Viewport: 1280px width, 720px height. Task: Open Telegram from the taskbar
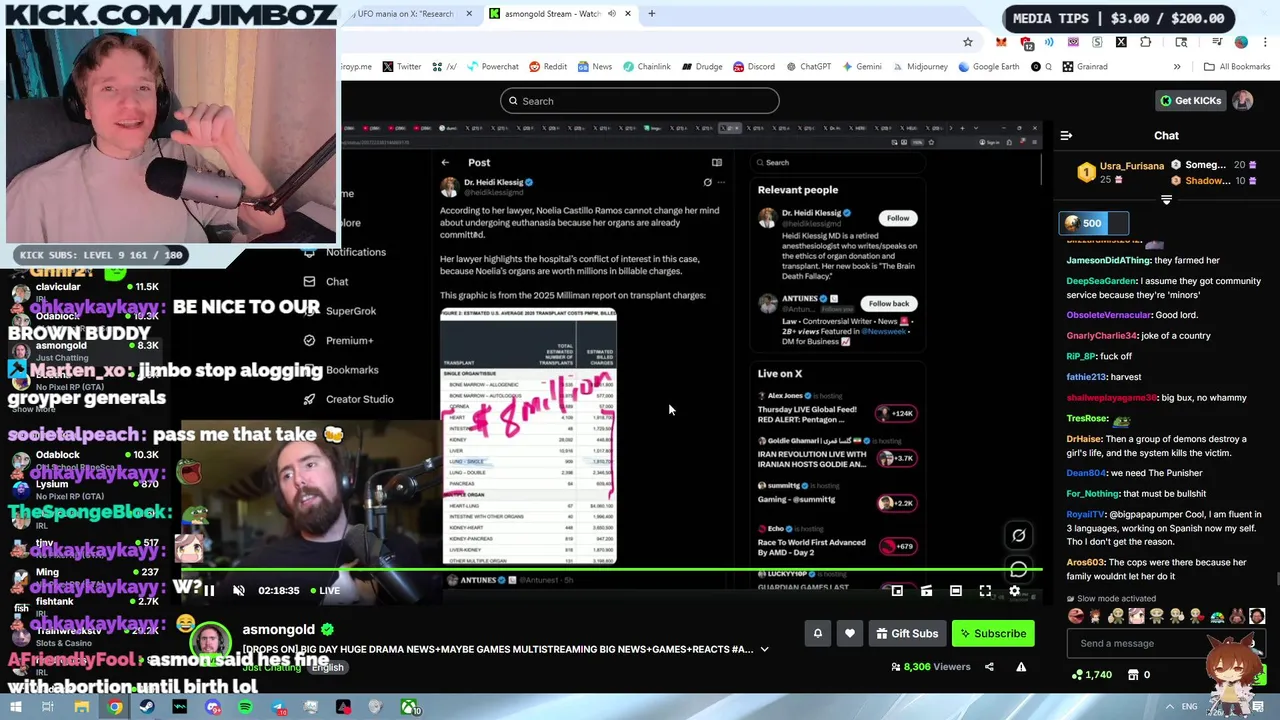278,707
